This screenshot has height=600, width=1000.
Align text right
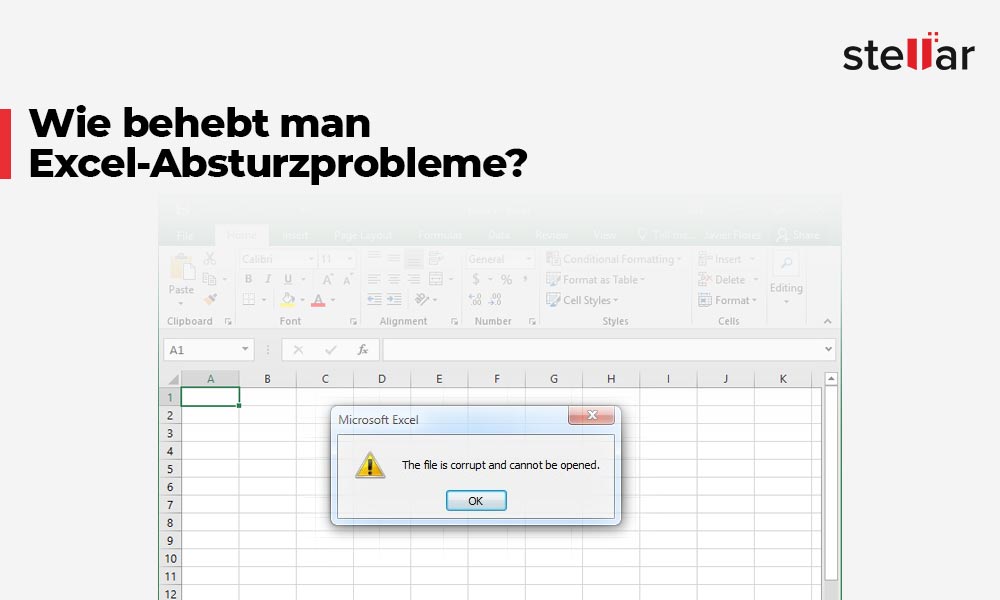tap(414, 279)
